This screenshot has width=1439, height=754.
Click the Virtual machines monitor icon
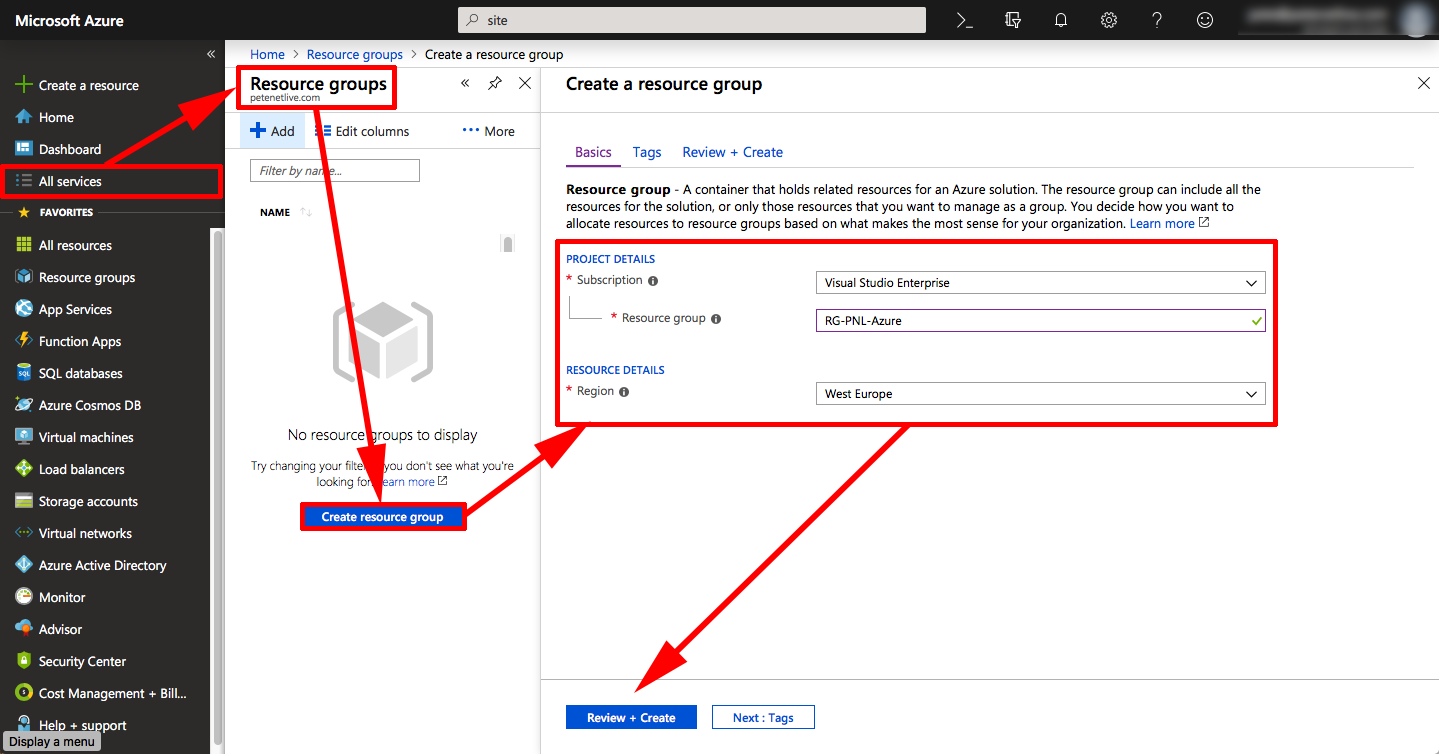24,437
